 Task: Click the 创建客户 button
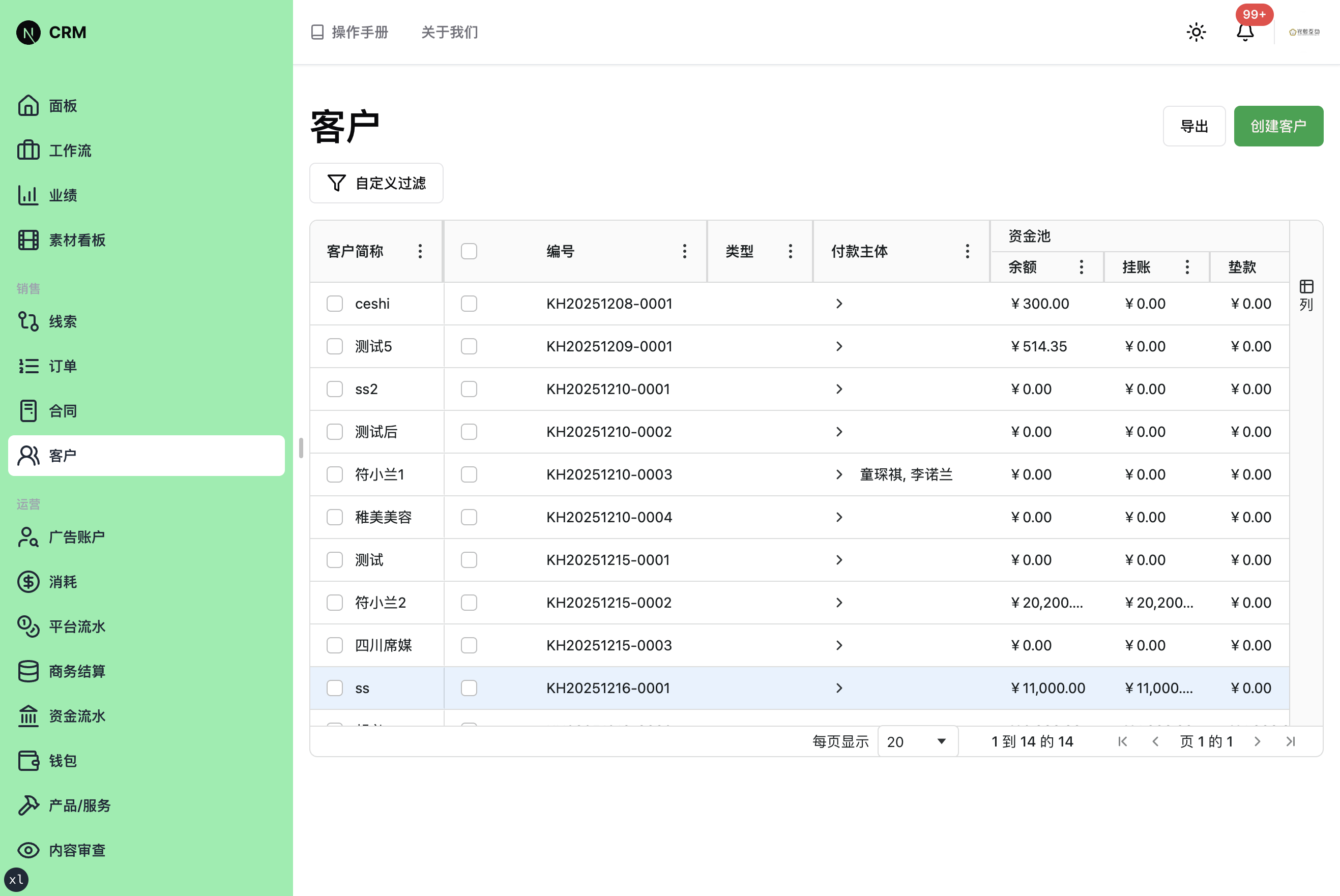1278,126
